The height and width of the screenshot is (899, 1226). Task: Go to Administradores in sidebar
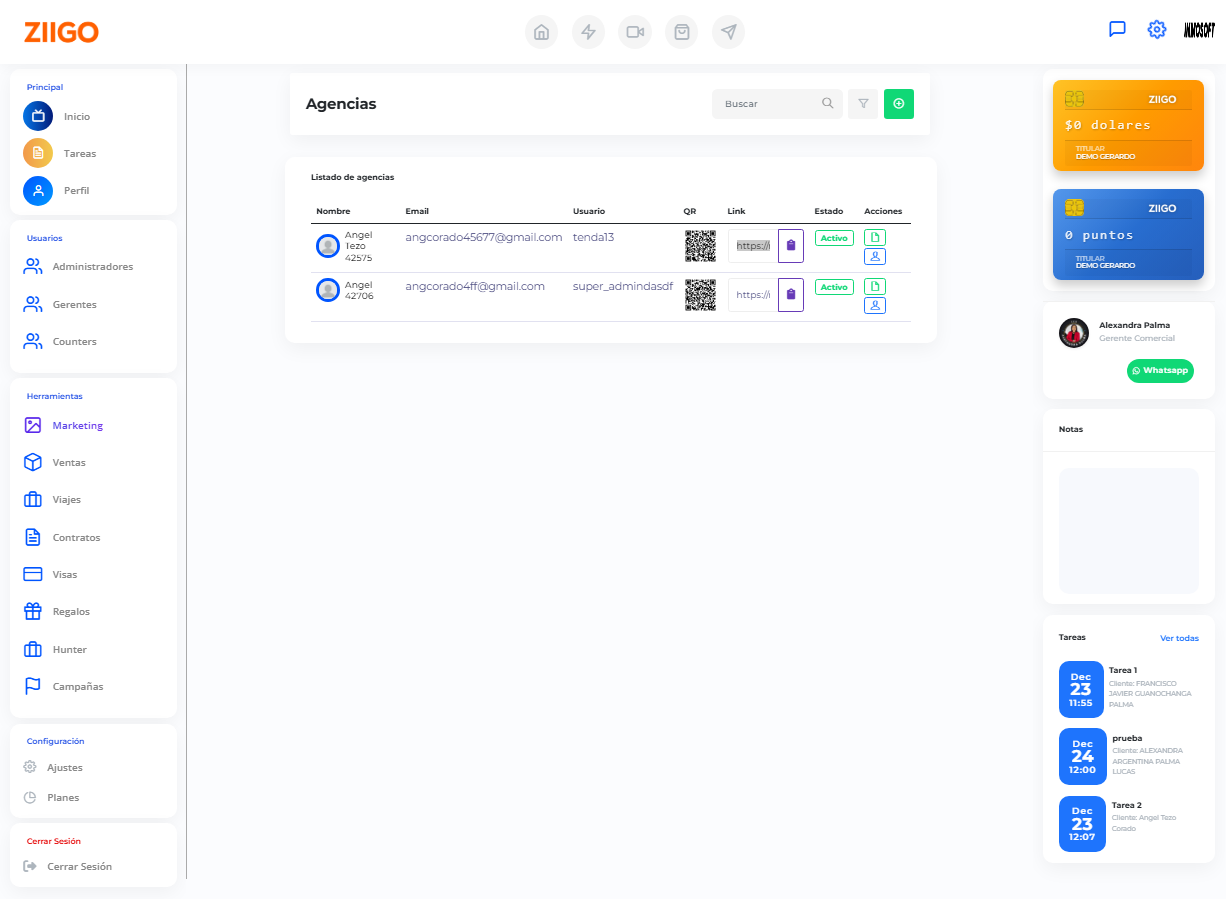92,267
